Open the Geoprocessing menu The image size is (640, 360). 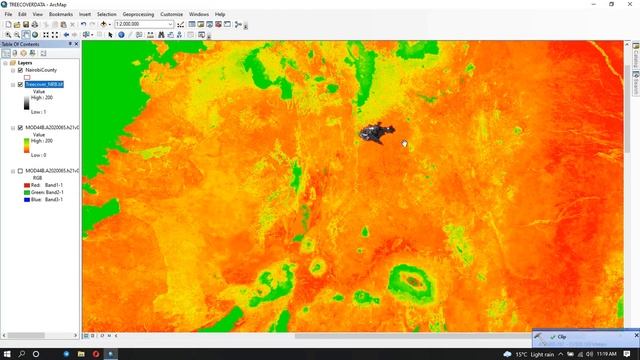pyautogui.click(x=138, y=14)
